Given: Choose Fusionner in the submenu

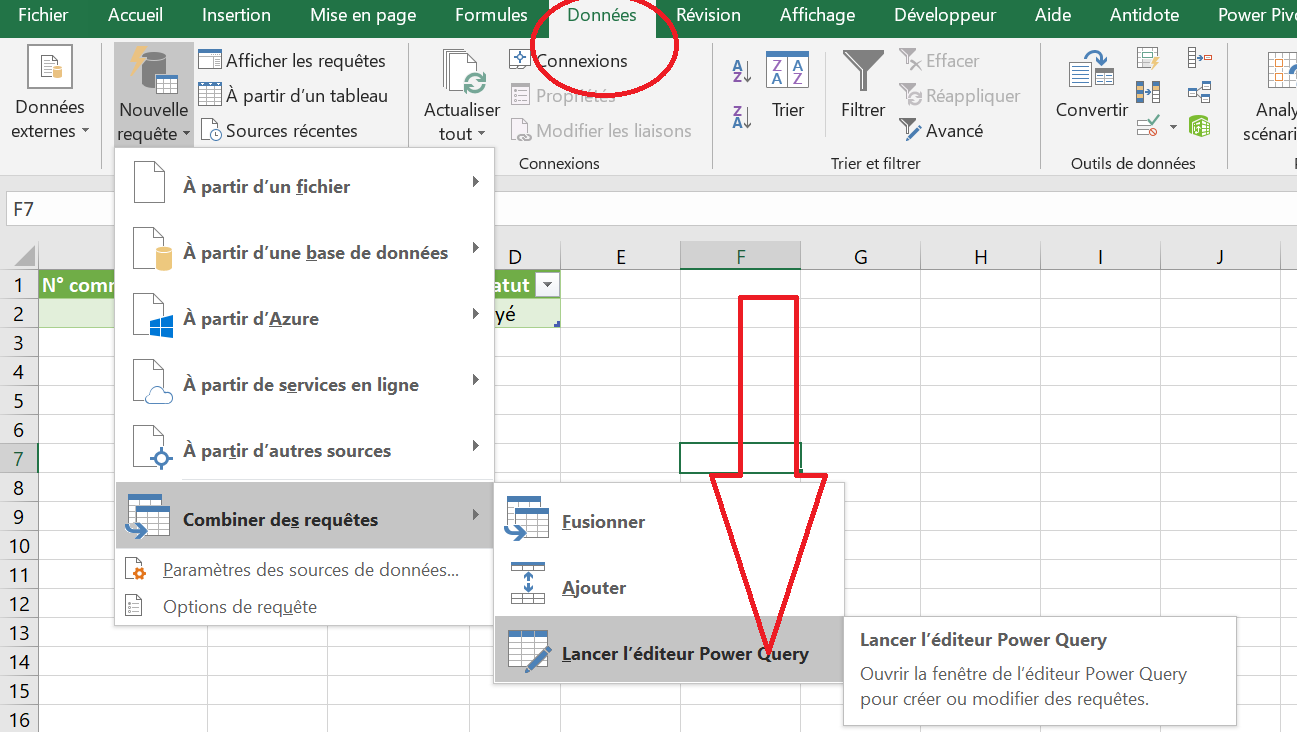Looking at the screenshot, I should click(669, 521).
